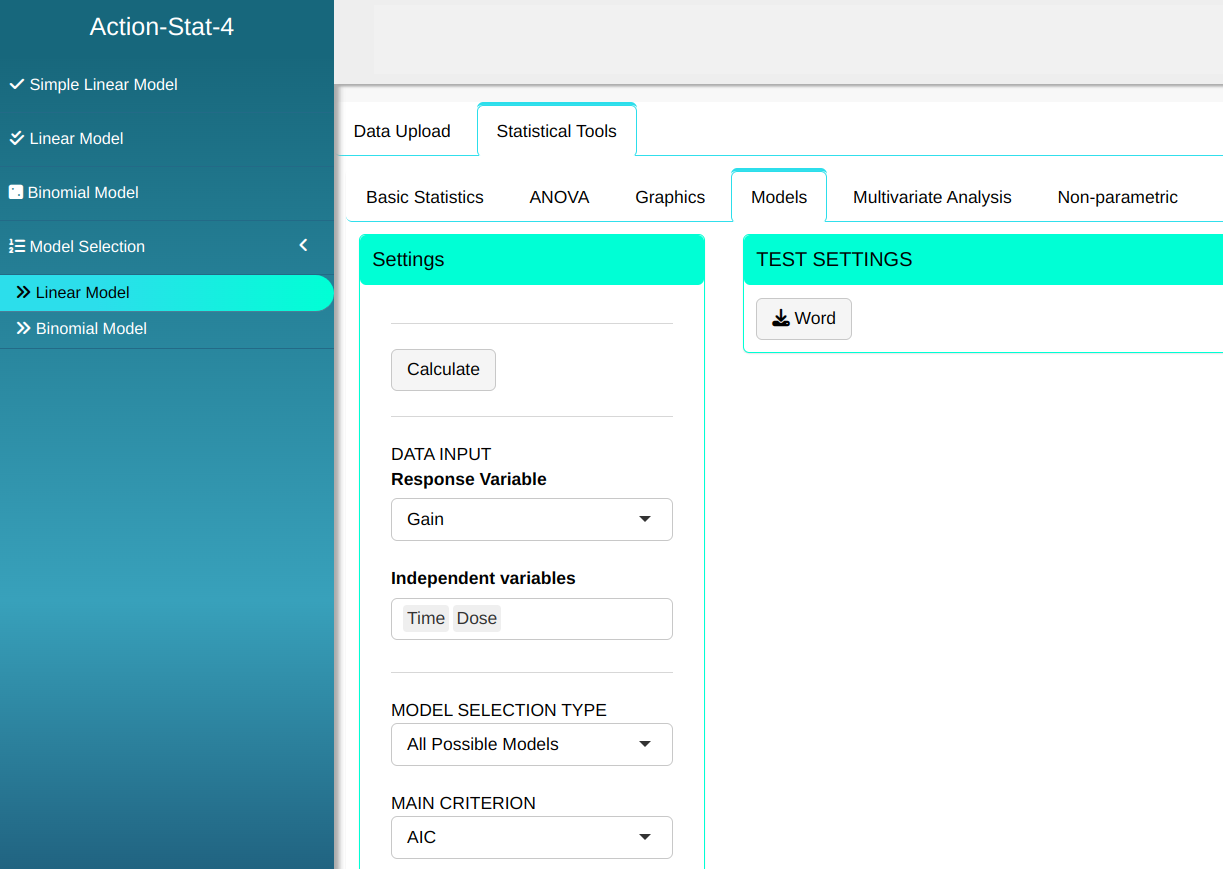The width and height of the screenshot is (1223, 869).
Task: Open the ANOVA tab
Action: pyautogui.click(x=559, y=197)
